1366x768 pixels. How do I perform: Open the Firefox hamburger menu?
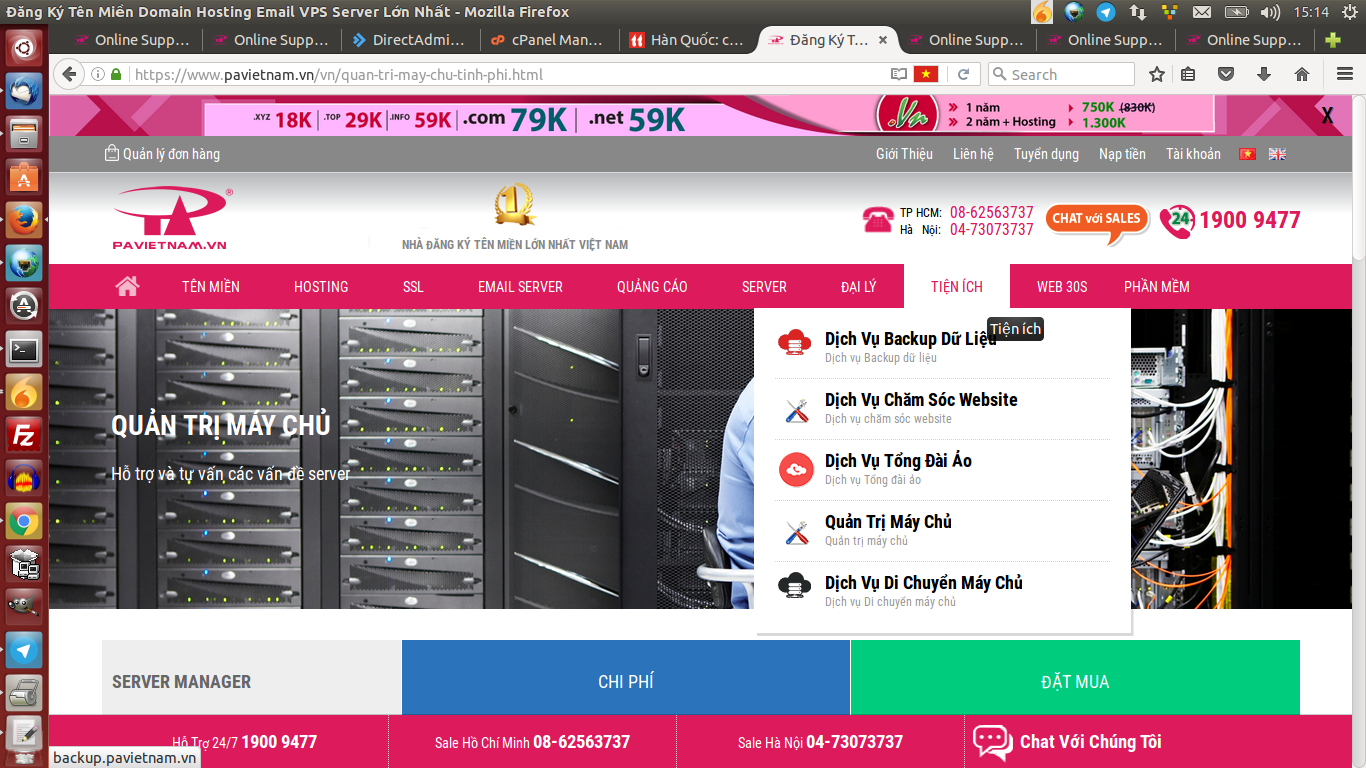click(1345, 74)
